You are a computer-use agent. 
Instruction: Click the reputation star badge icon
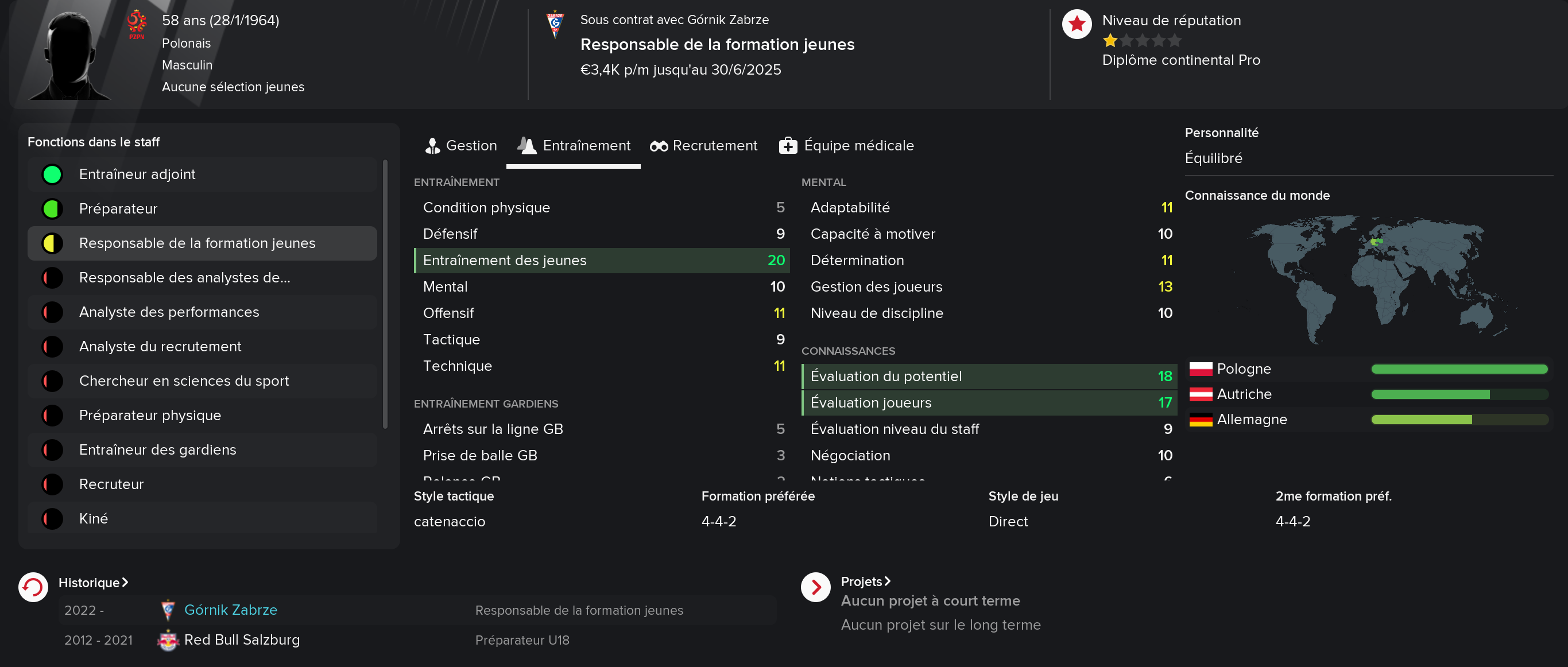(1077, 24)
